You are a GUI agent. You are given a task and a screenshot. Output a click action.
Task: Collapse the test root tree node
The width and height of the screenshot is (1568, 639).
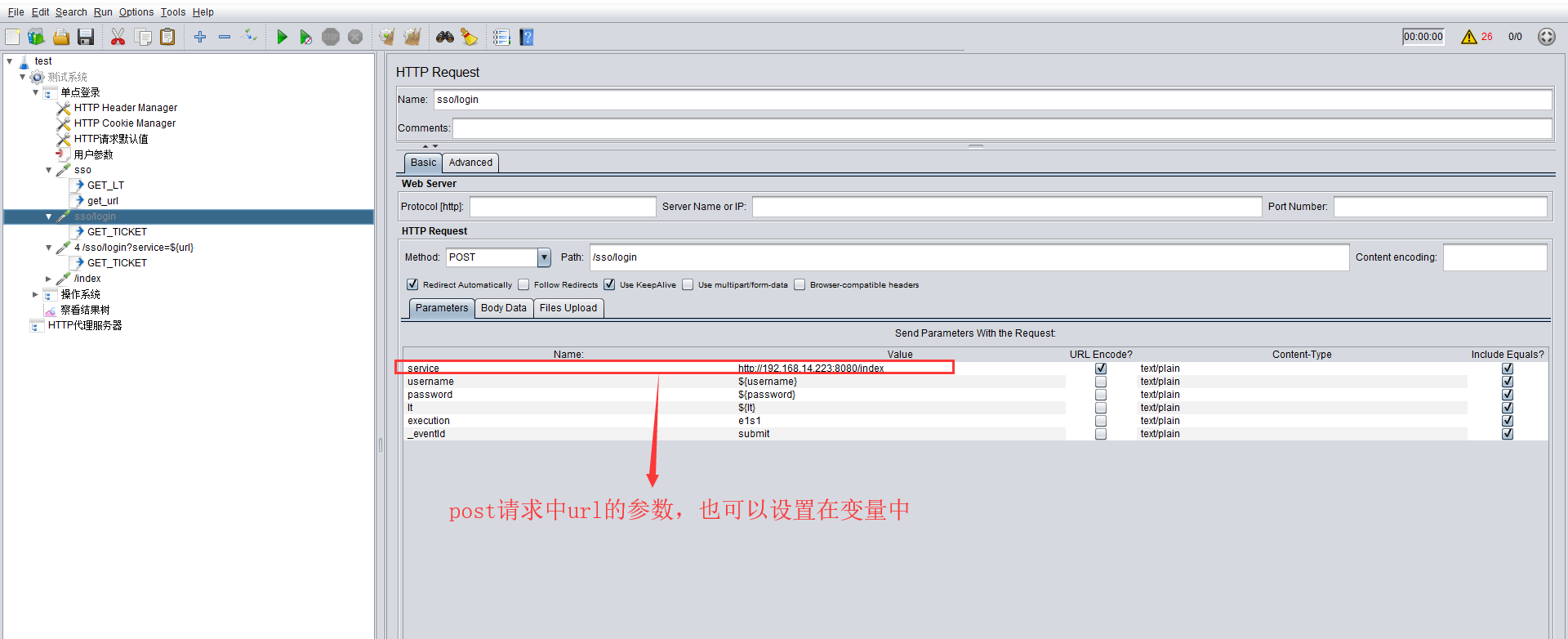pyautogui.click(x=10, y=61)
